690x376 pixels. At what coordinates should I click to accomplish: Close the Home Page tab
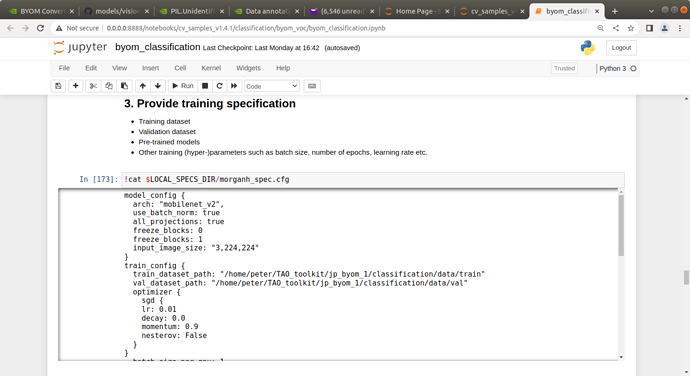pyautogui.click(x=447, y=11)
